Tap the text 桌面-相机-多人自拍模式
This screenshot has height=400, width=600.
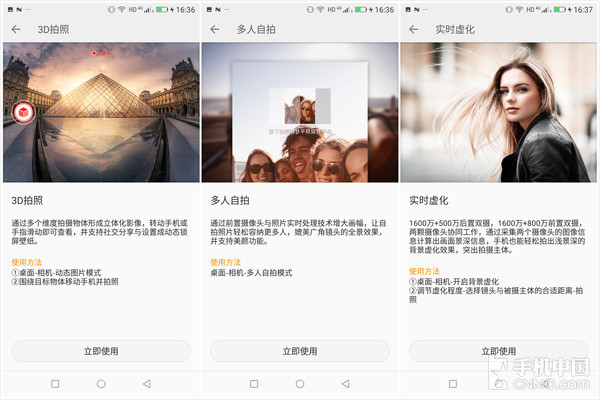[251, 273]
